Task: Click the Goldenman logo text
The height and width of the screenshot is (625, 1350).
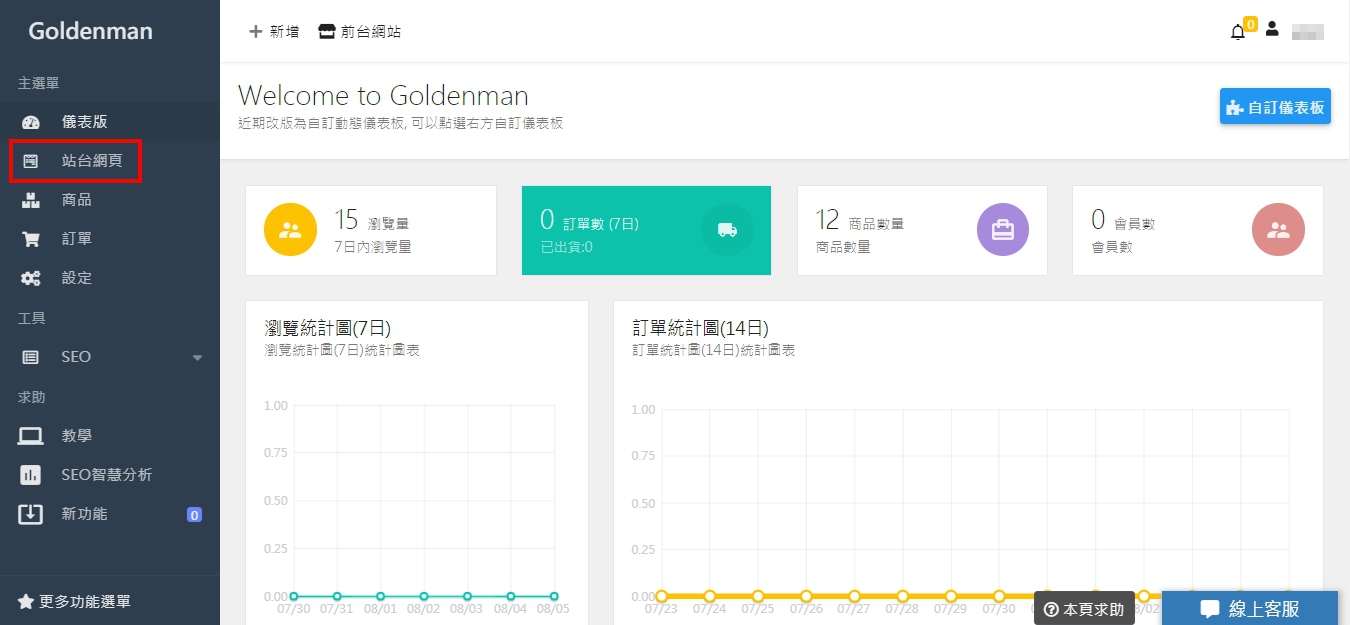Action: coord(90,31)
